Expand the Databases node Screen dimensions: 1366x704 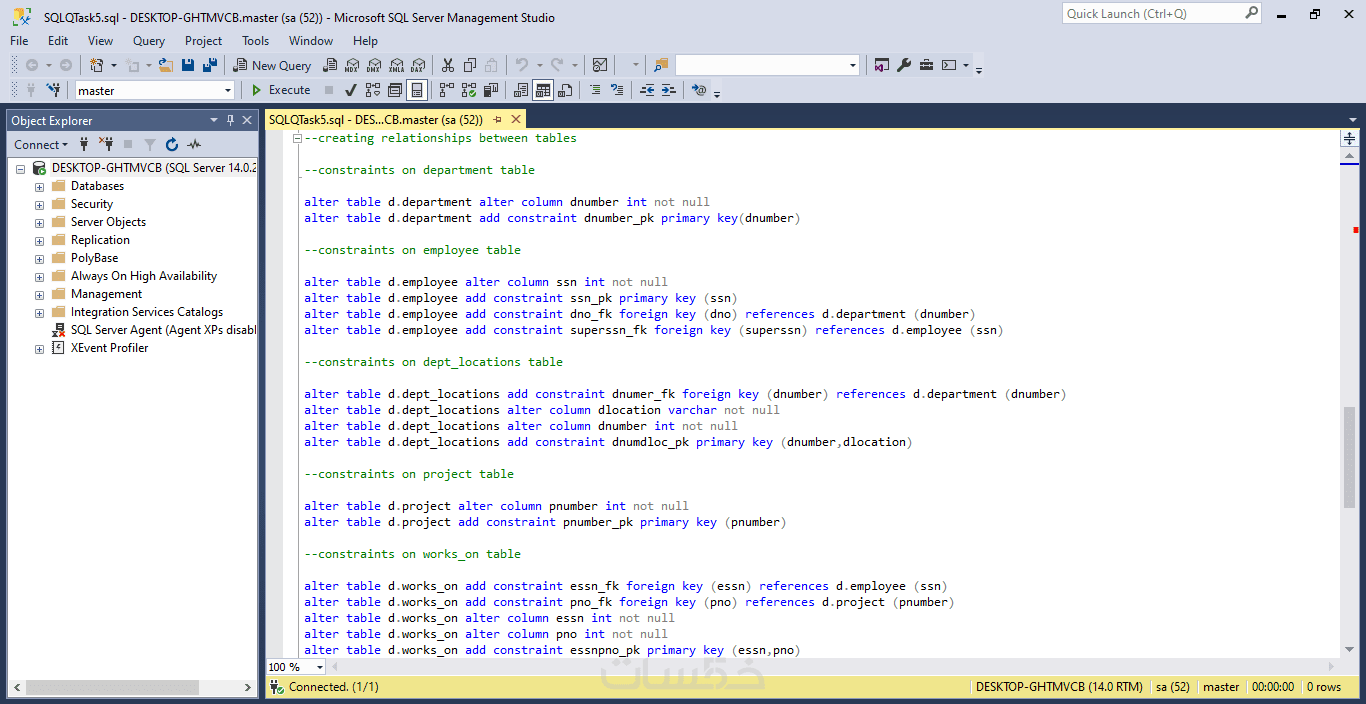[39, 186]
